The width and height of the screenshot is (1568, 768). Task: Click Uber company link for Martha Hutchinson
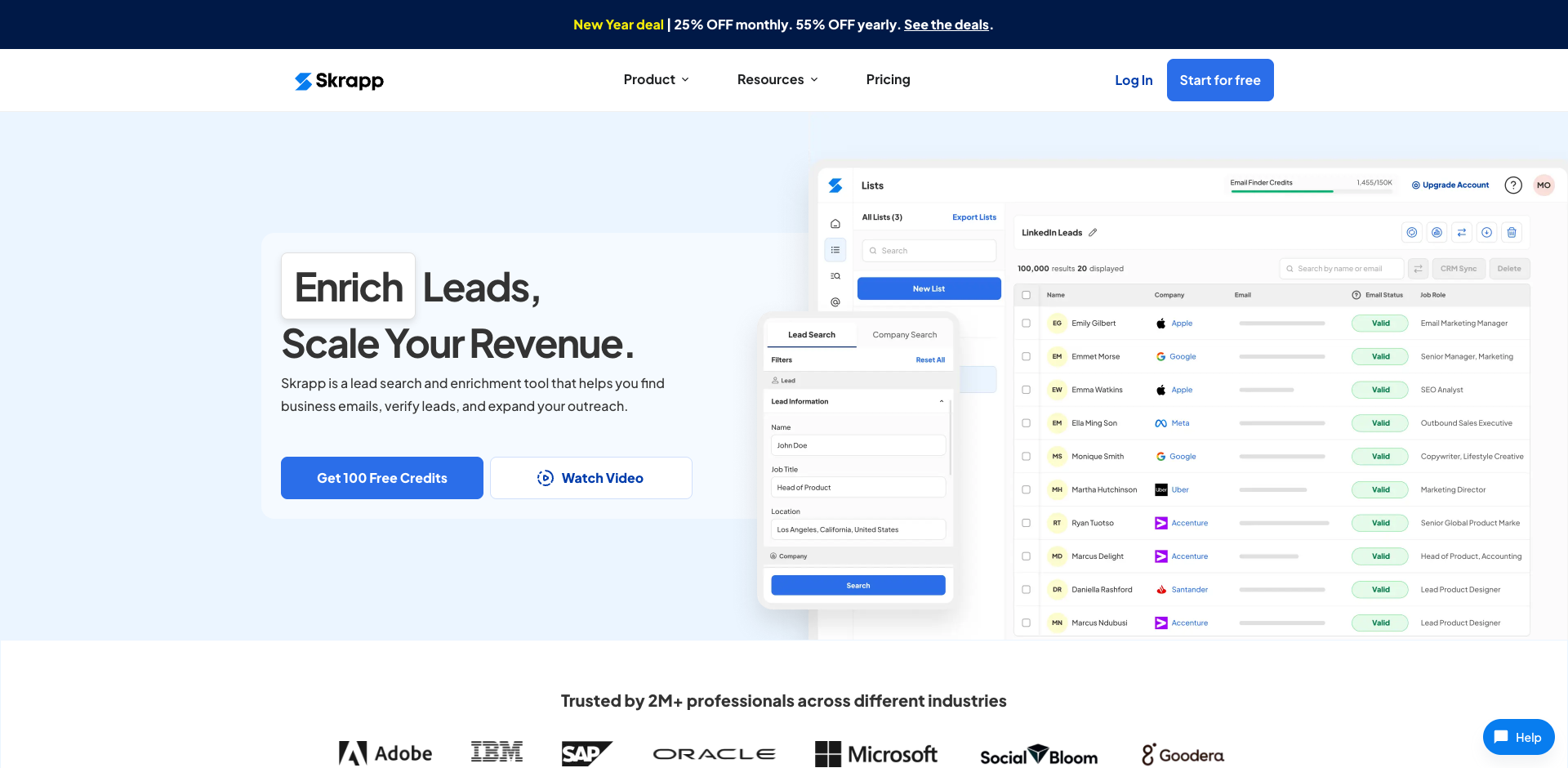pos(1180,490)
